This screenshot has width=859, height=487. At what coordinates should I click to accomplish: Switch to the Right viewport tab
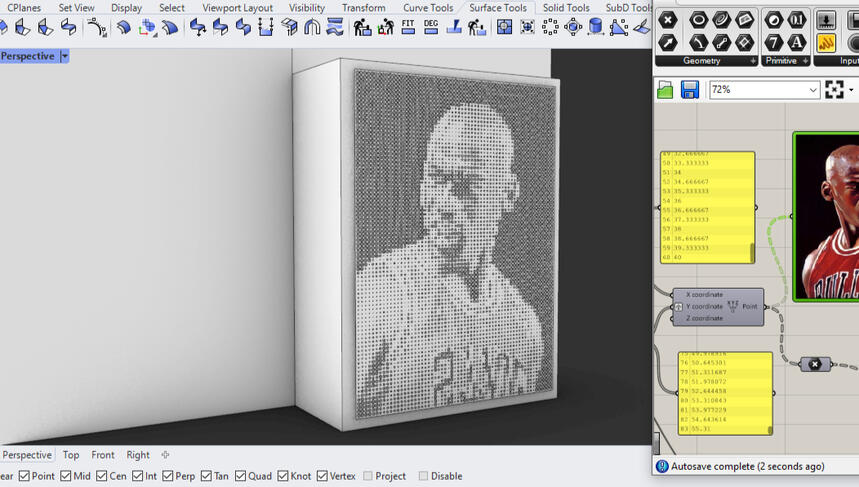click(138, 455)
